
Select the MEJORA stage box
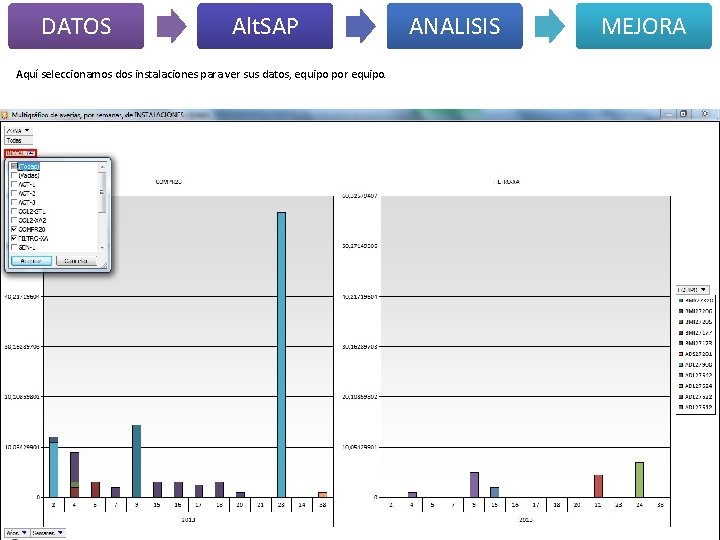pyautogui.click(x=644, y=26)
